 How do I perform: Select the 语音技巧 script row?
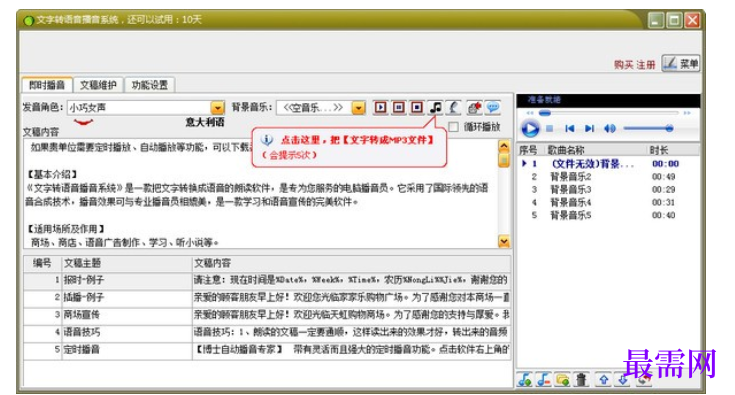pyautogui.click(x=267, y=332)
